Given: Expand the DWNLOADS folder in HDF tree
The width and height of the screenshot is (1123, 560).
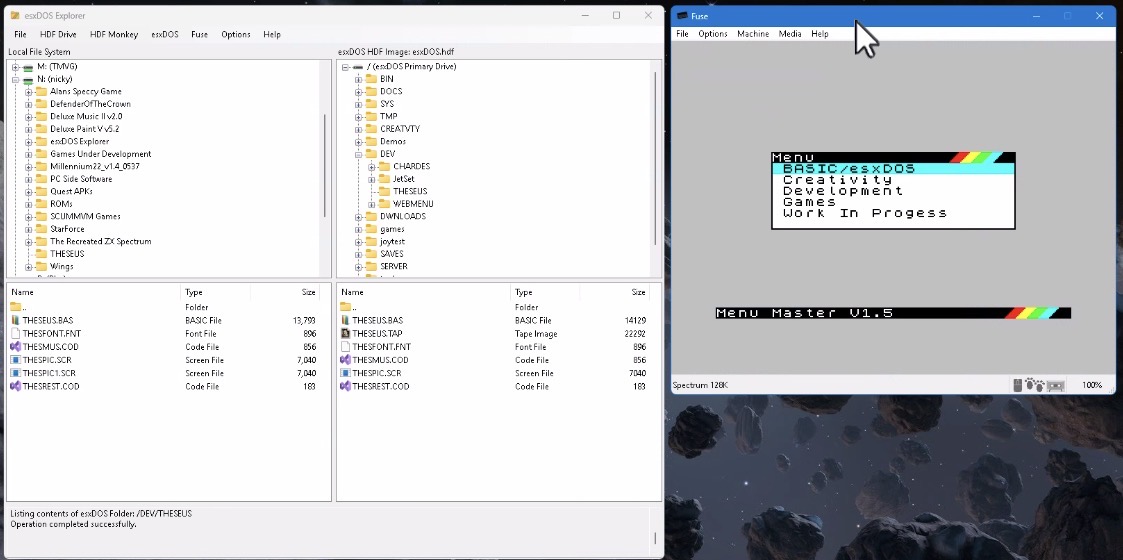Looking at the screenshot, I should [358, 216].
